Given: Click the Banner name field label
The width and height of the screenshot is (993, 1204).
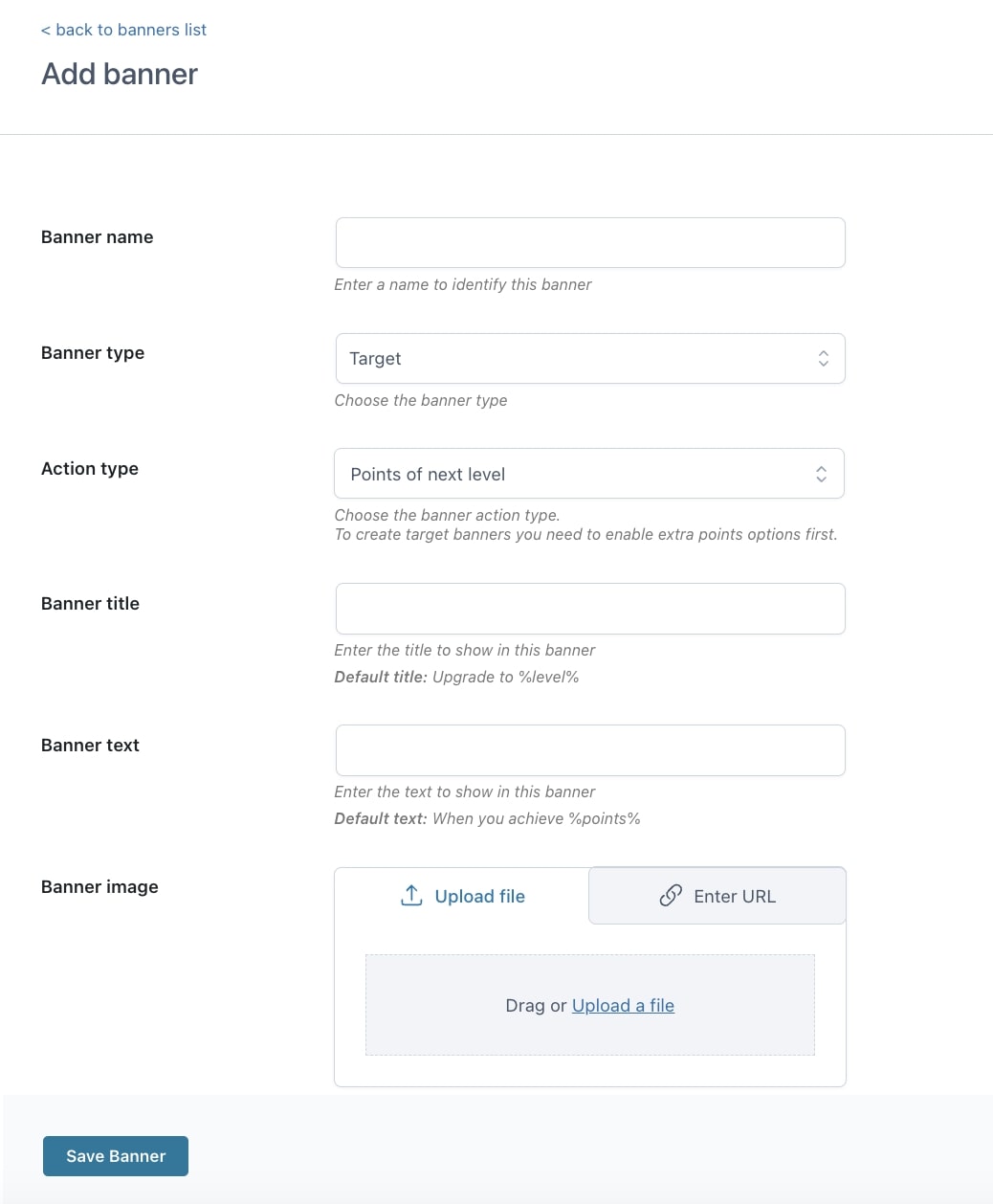Looking at the screenshot, I should click(97, 237).
